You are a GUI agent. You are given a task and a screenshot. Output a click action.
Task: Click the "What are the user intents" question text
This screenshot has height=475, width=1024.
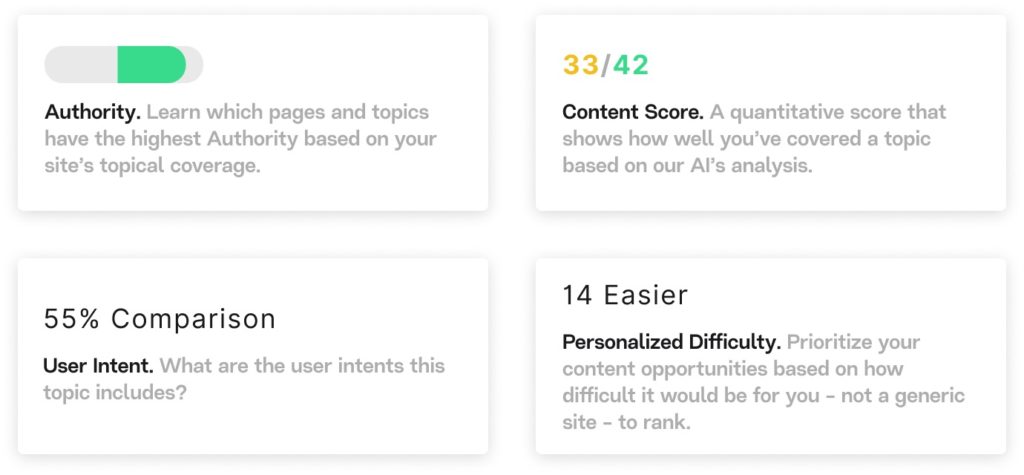pos(300,366)
